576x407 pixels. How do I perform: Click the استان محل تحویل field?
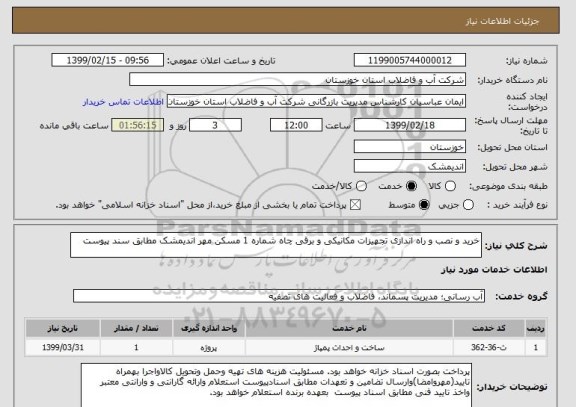(410, 147)
